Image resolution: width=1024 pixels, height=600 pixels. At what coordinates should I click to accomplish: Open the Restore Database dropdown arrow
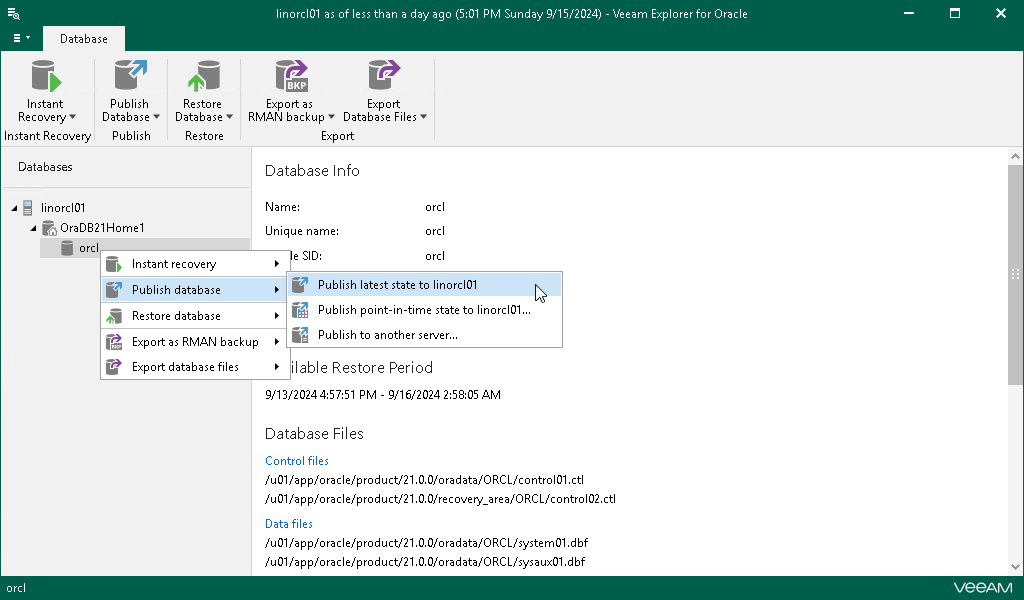click(229, 117)
